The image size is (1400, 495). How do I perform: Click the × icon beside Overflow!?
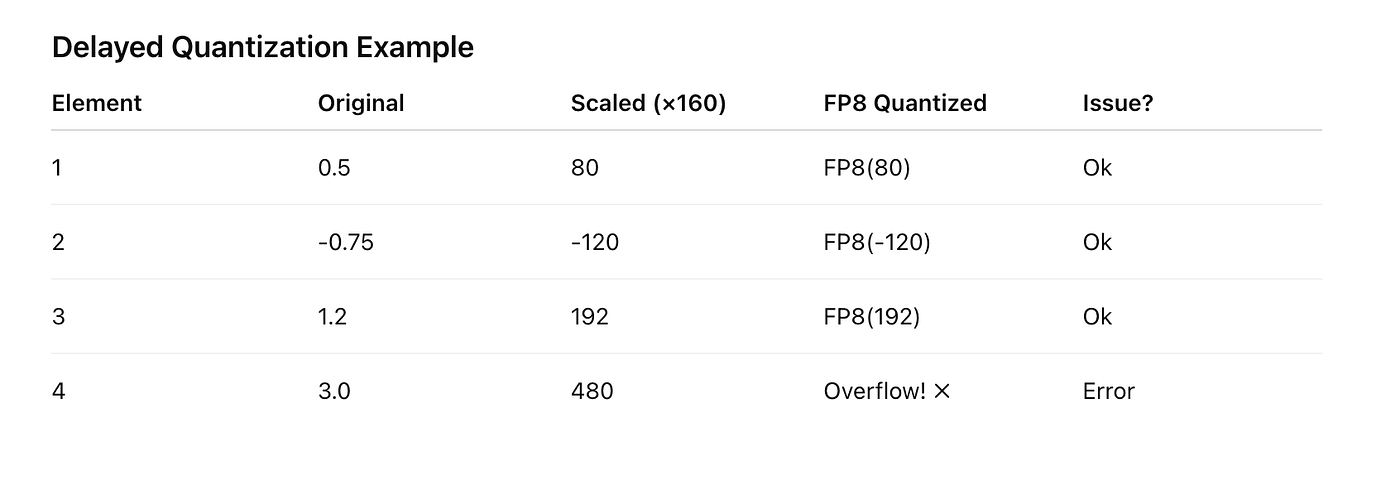coord(941,392)
